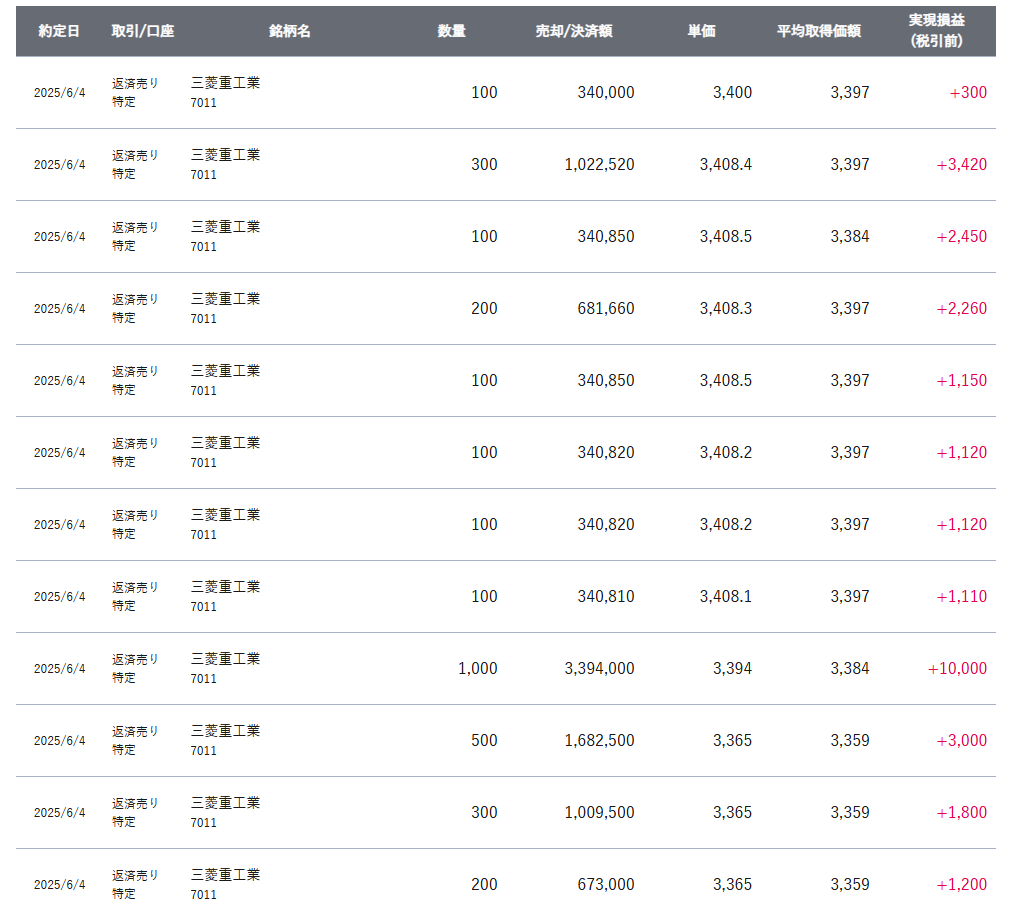Screen dimensions: 1019x903
Task: Select the +1,800 profit value
Action: tap(962, 813)
